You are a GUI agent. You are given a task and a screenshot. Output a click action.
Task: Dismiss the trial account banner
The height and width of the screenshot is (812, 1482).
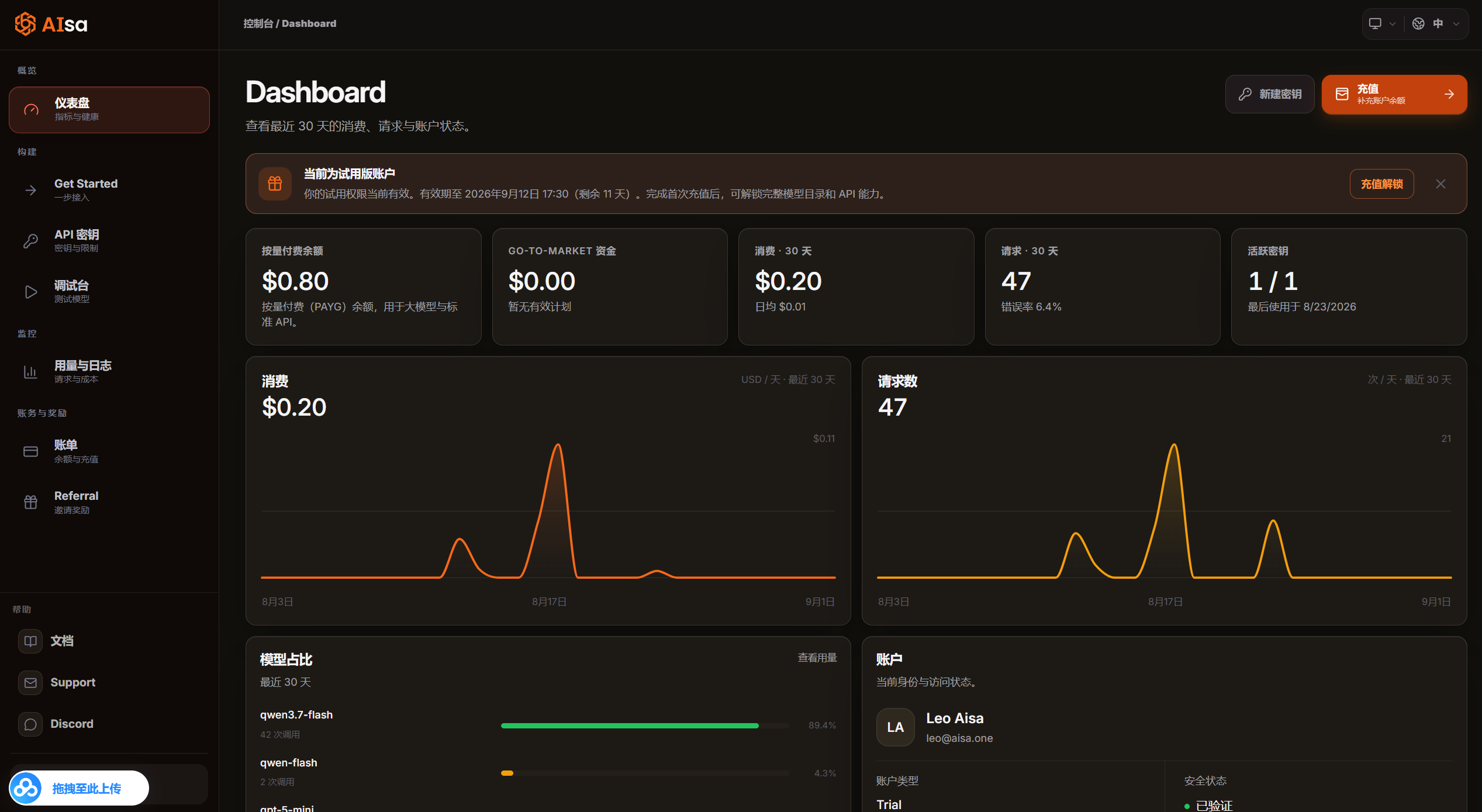1440,184
